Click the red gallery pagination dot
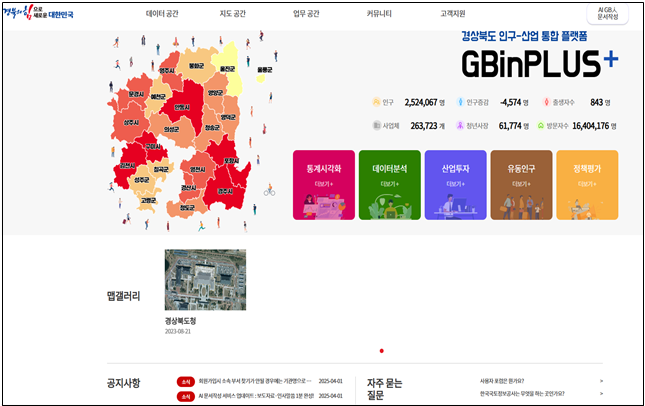This screenshot has width=645, height=406. [x=381, y=351]
